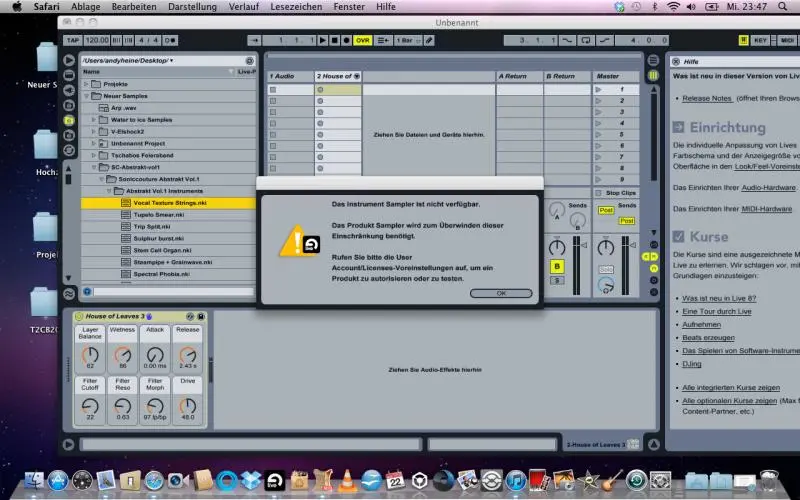Close the Hilfe help panel
The height and width of the screenshot is (500, 800).
click(678, 60)
